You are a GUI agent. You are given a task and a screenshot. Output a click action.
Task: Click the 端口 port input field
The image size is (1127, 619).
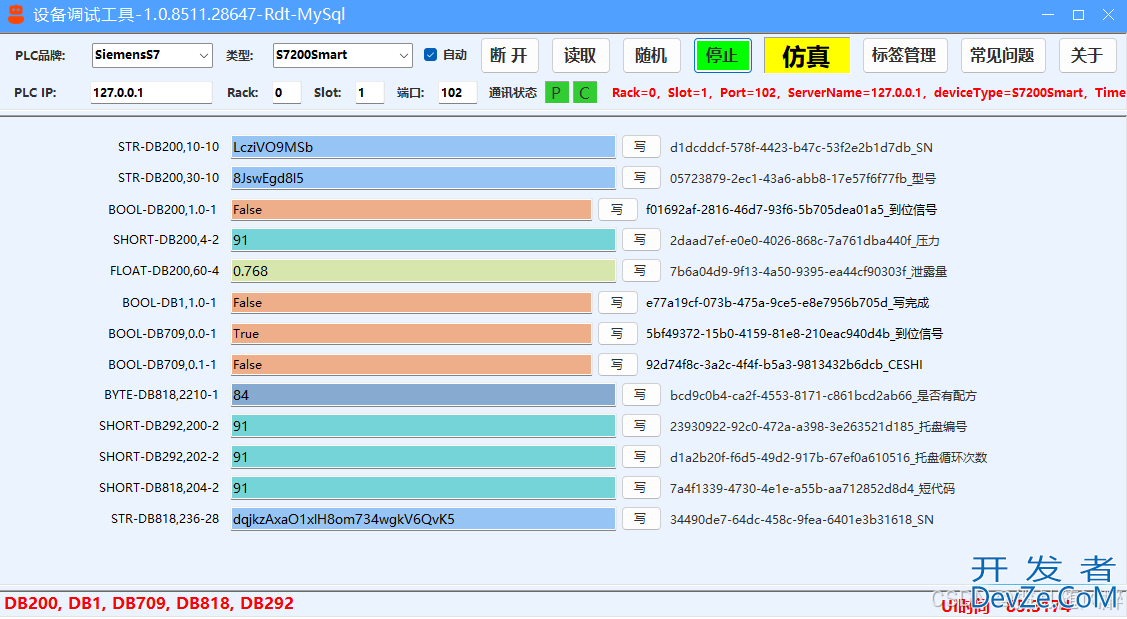click(x=457, y=93)
